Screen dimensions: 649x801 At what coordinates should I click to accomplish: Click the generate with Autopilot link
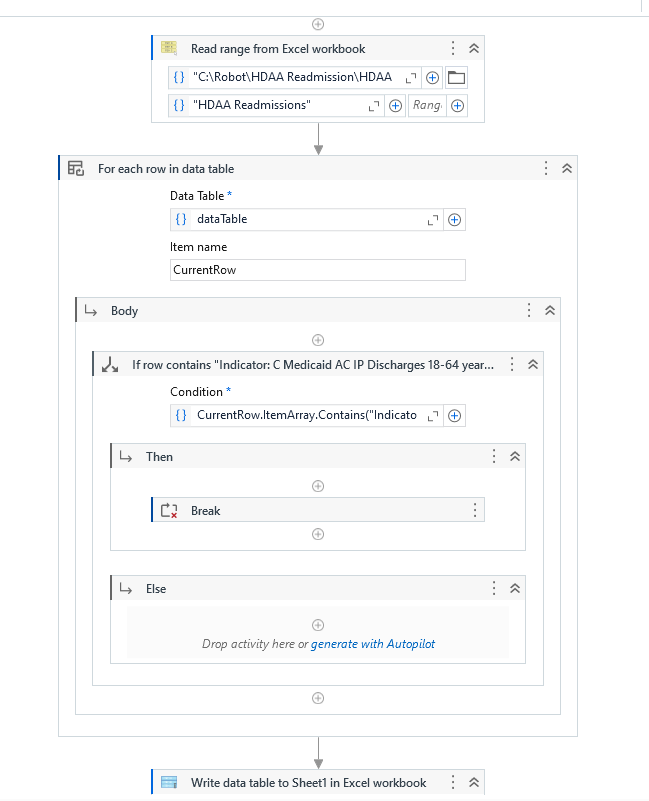coord(372,644)
